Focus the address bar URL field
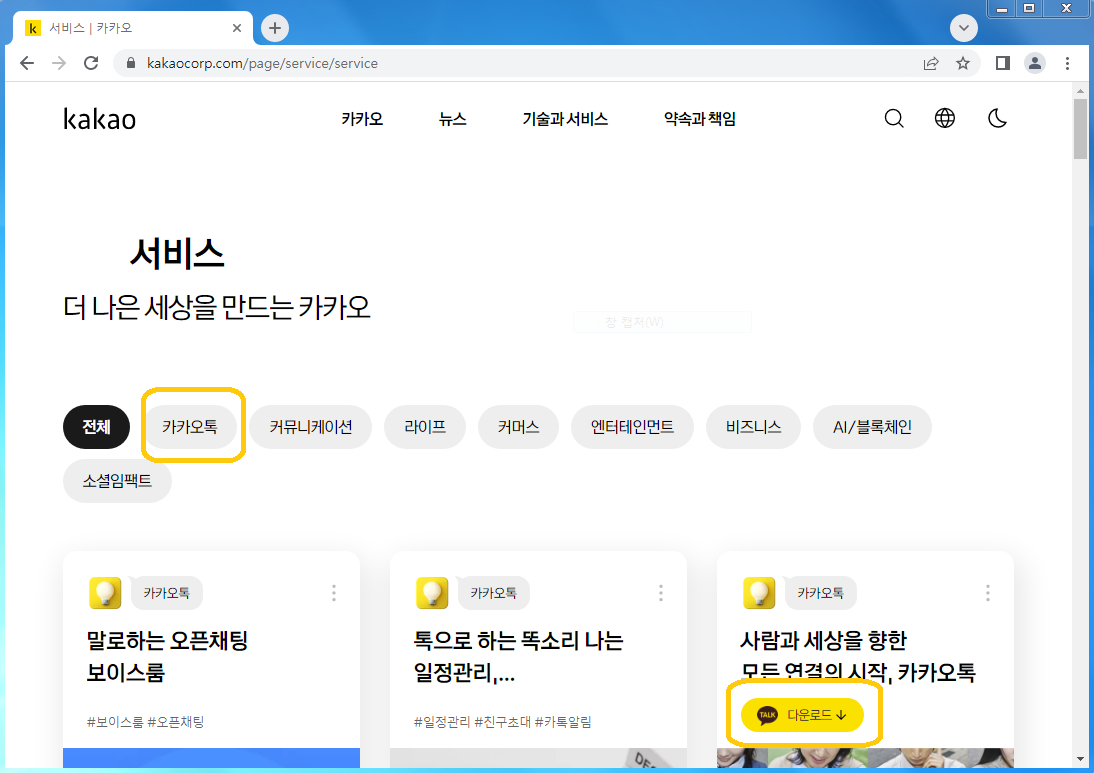The image size is (1094, 773). [x=523, y=63]
